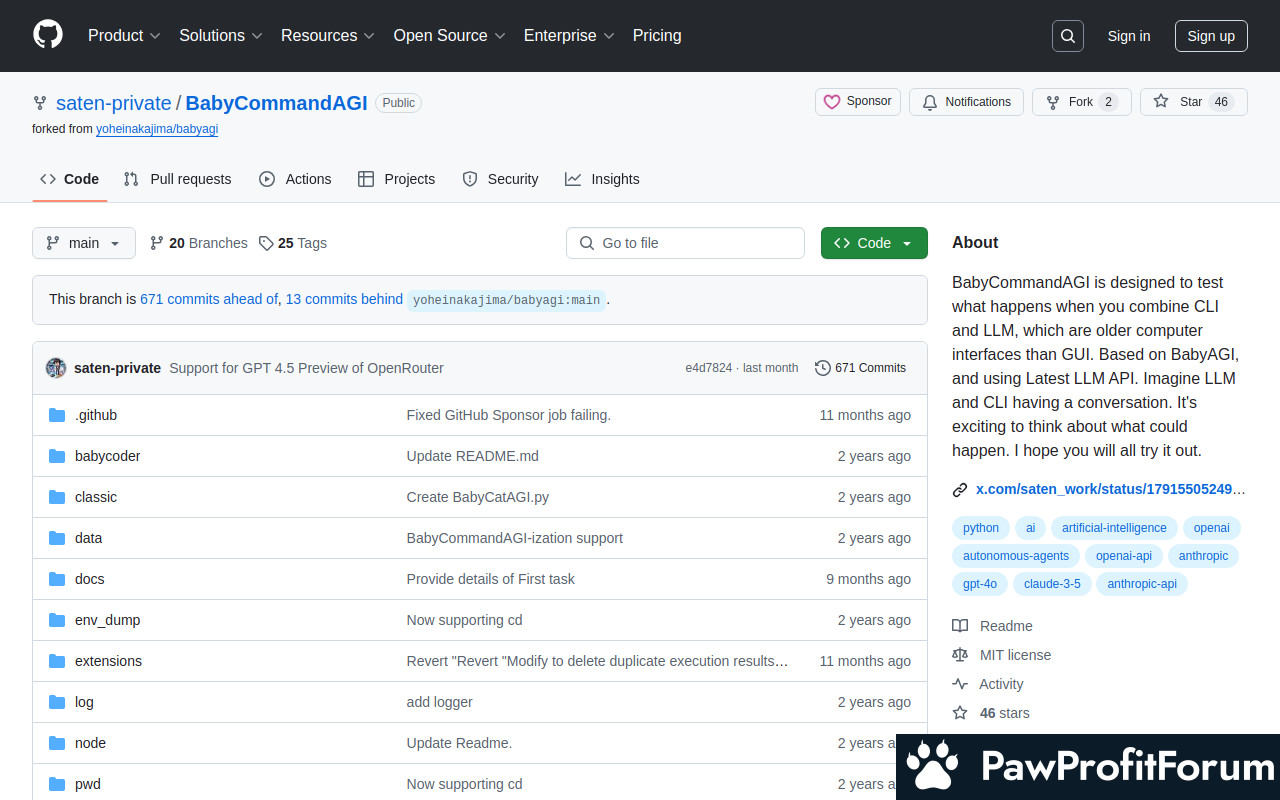The width and height of the screenshot is (1280, 800).
Task: Click the search magnifier icon
Action: 1068,36
